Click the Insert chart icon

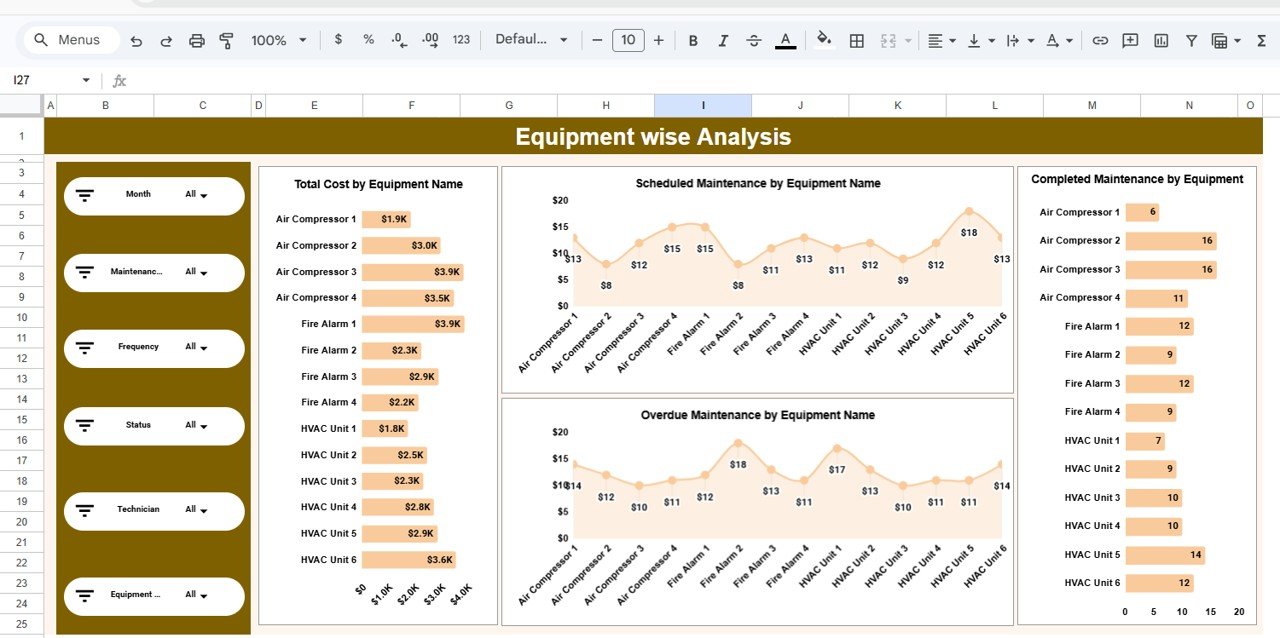[x=1161, y=40]
